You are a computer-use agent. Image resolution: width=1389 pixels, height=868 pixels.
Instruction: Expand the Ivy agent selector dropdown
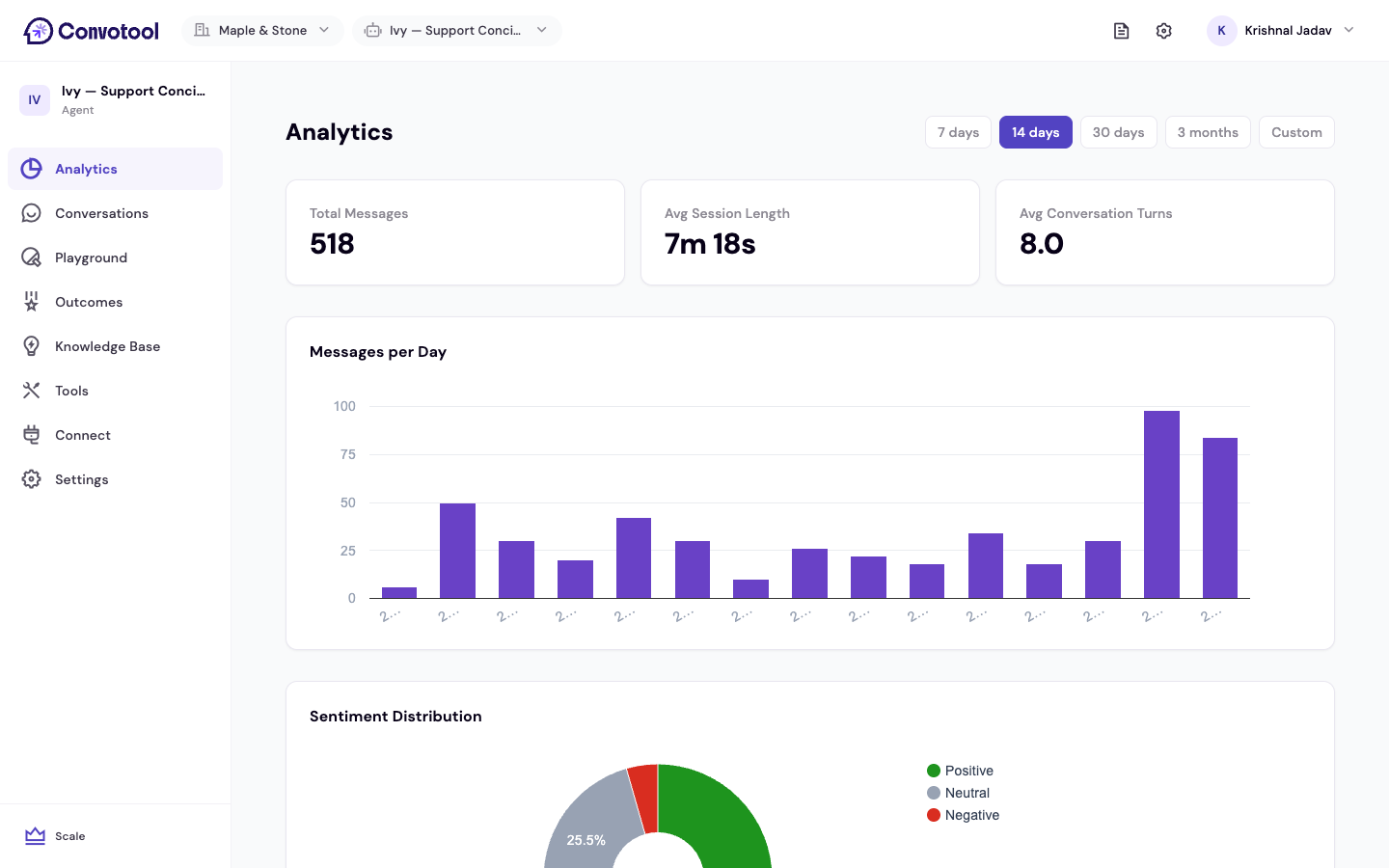(457, 31)
